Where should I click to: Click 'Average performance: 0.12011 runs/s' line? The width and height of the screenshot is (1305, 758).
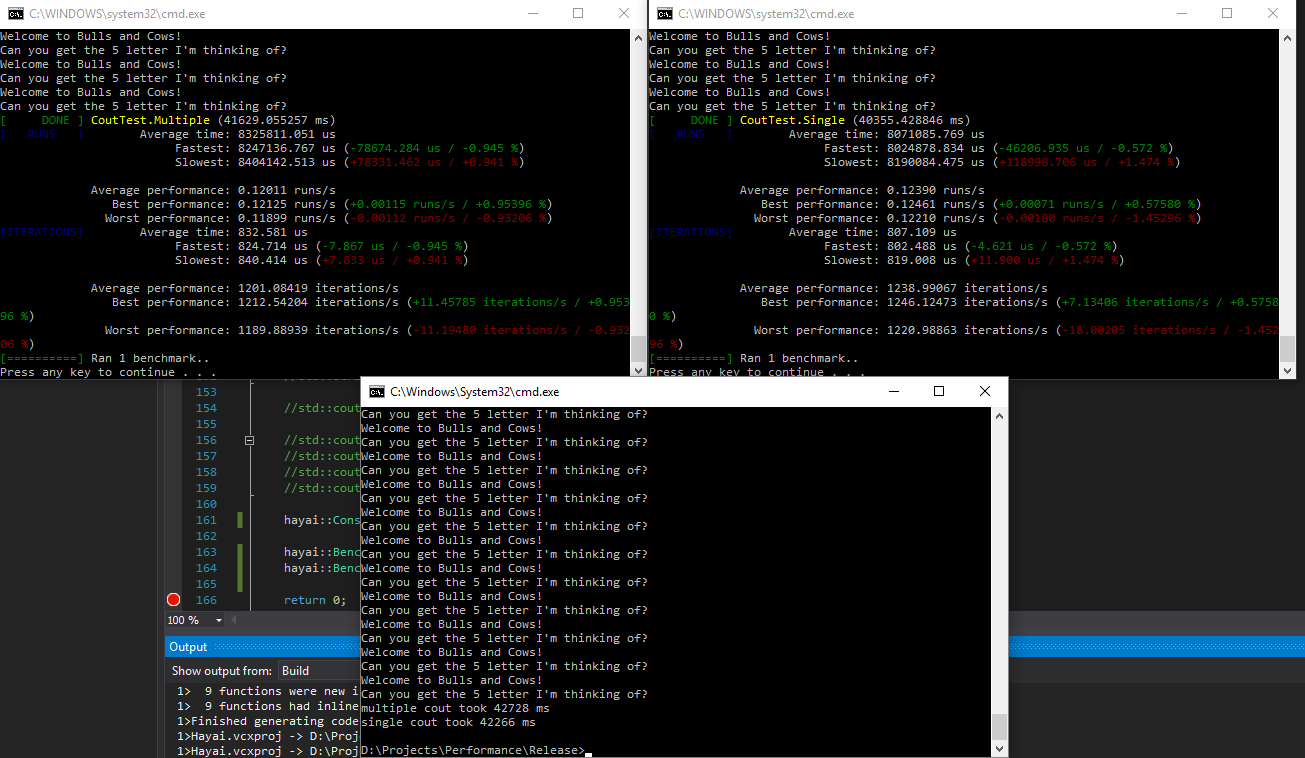point(213,190)
